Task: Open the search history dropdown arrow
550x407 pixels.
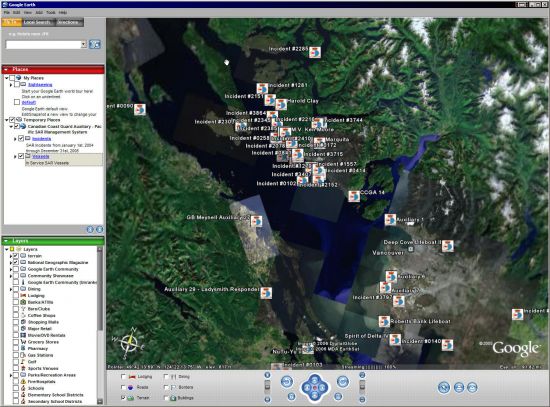Action: coord(83,45)
